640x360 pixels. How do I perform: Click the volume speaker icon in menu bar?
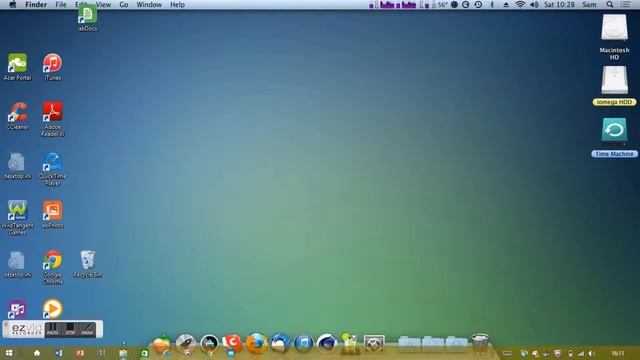(x=534, y=4)
